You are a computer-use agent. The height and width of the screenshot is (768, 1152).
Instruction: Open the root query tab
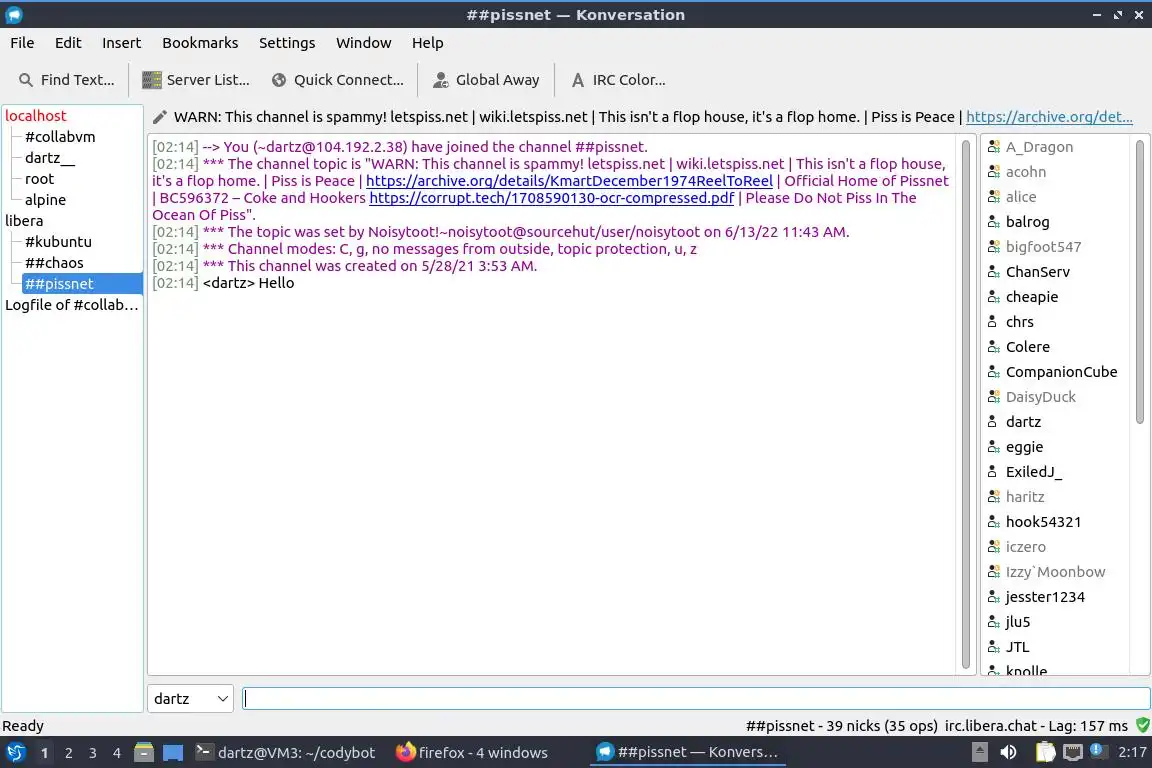(x=39, y=179)
